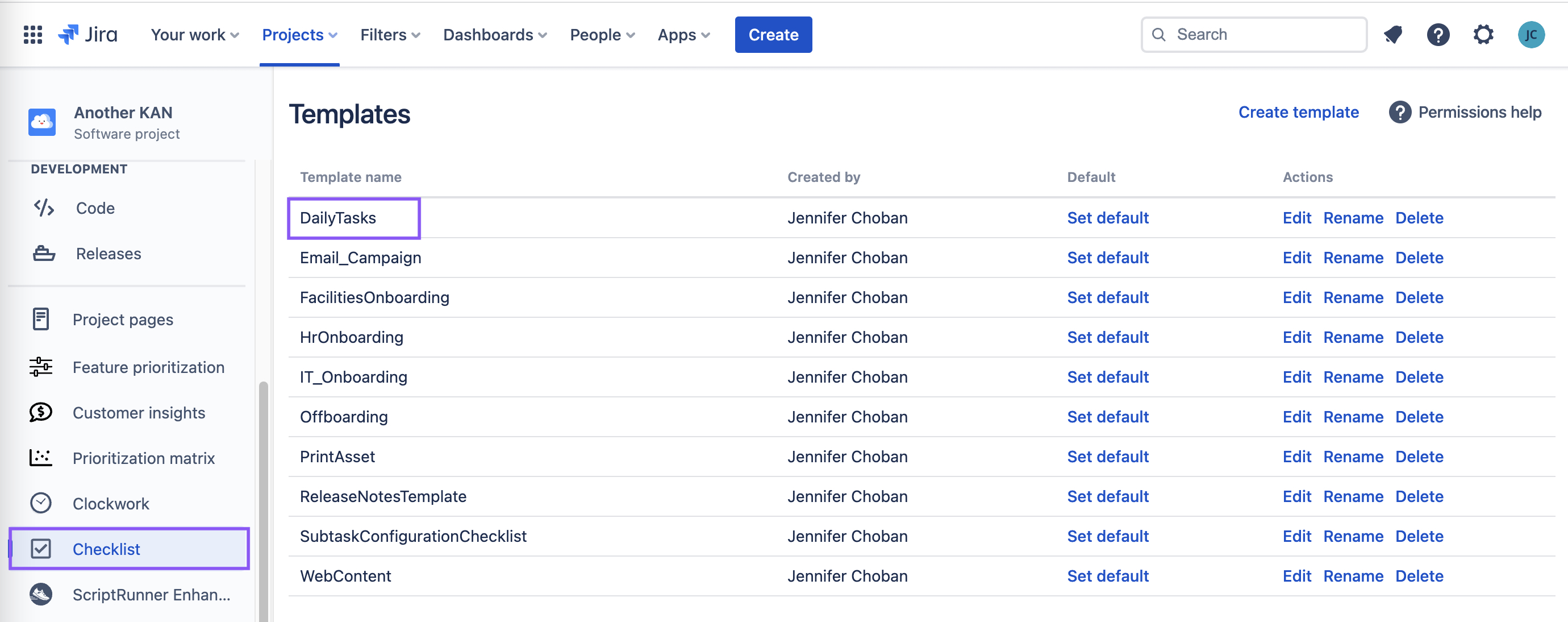Image resolution: width=1568 pixels, height=622 pixels.
Task: Open the app switcher grid icon
Action: click(32, 35)
